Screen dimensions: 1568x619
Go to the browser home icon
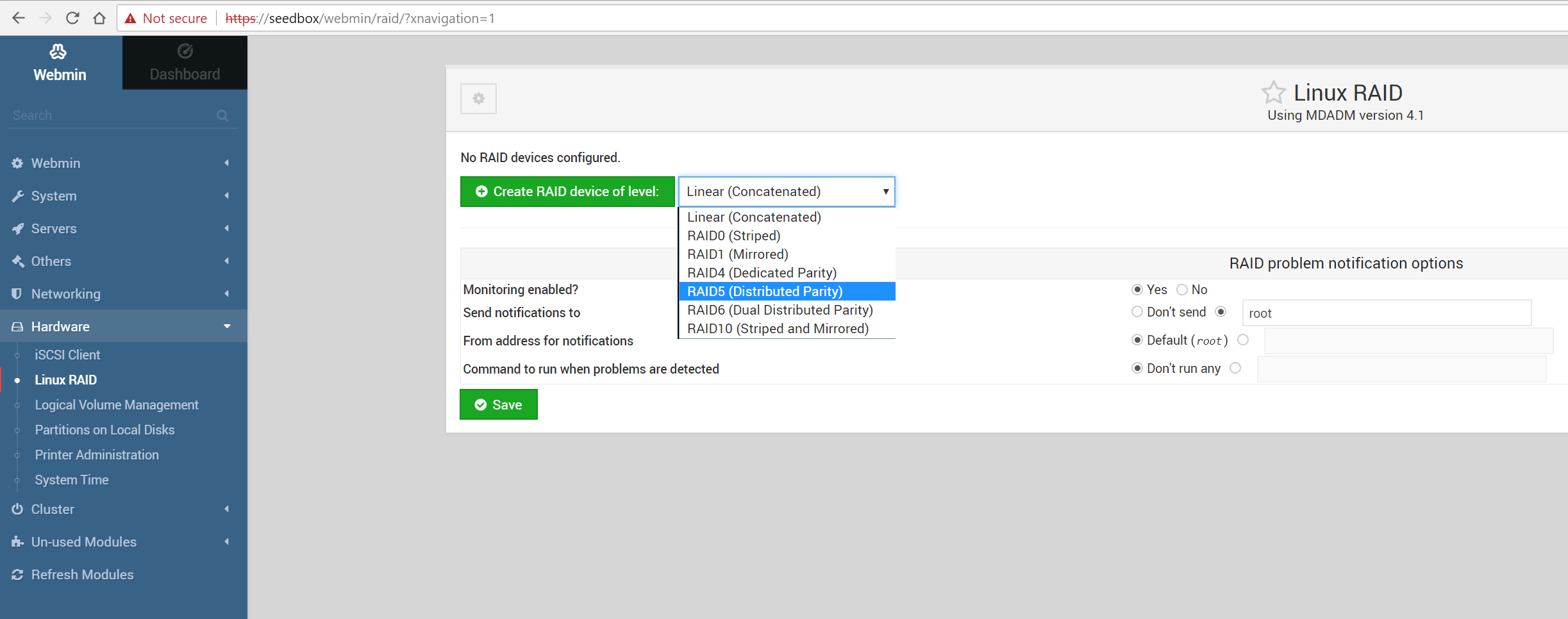(99, 18)
